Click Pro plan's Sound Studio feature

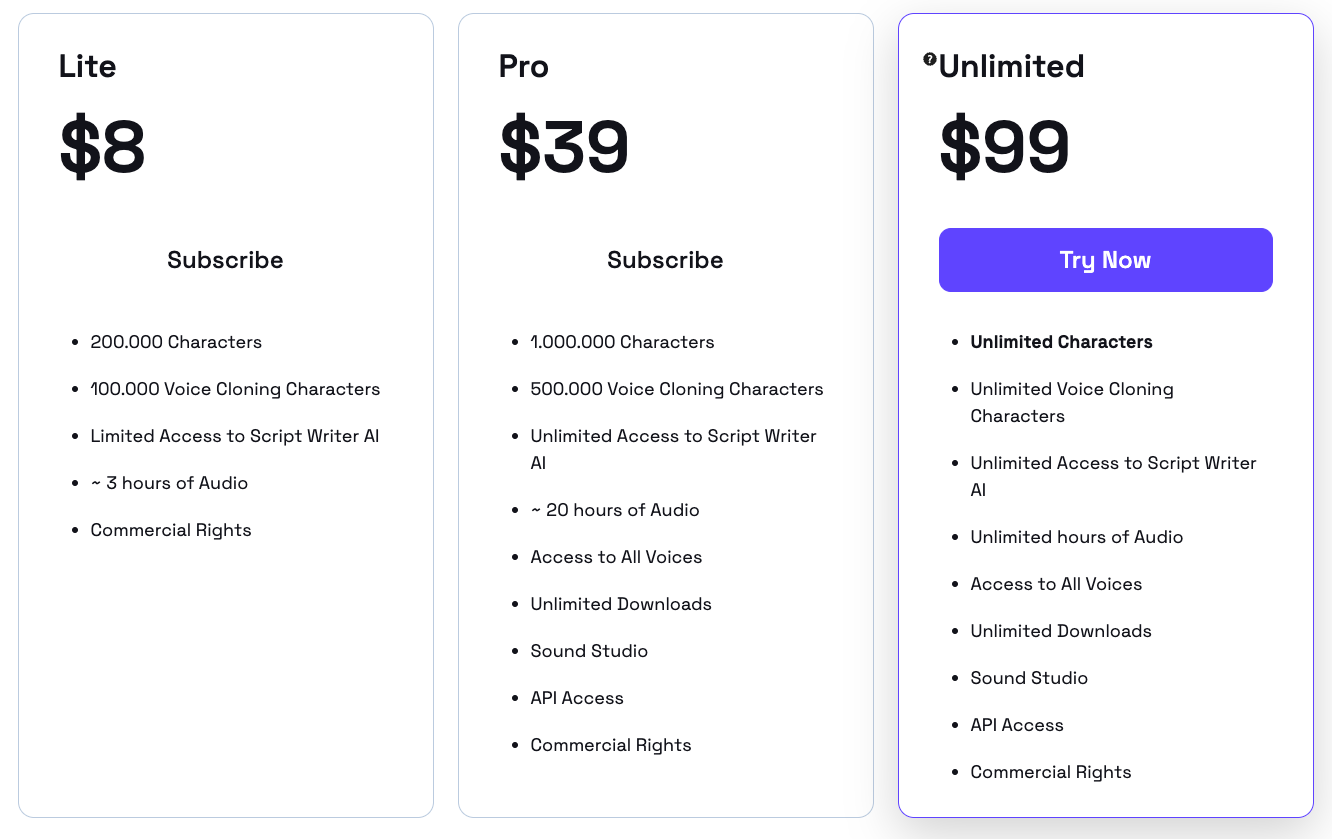pyautogui.click(x=589, y=651)
